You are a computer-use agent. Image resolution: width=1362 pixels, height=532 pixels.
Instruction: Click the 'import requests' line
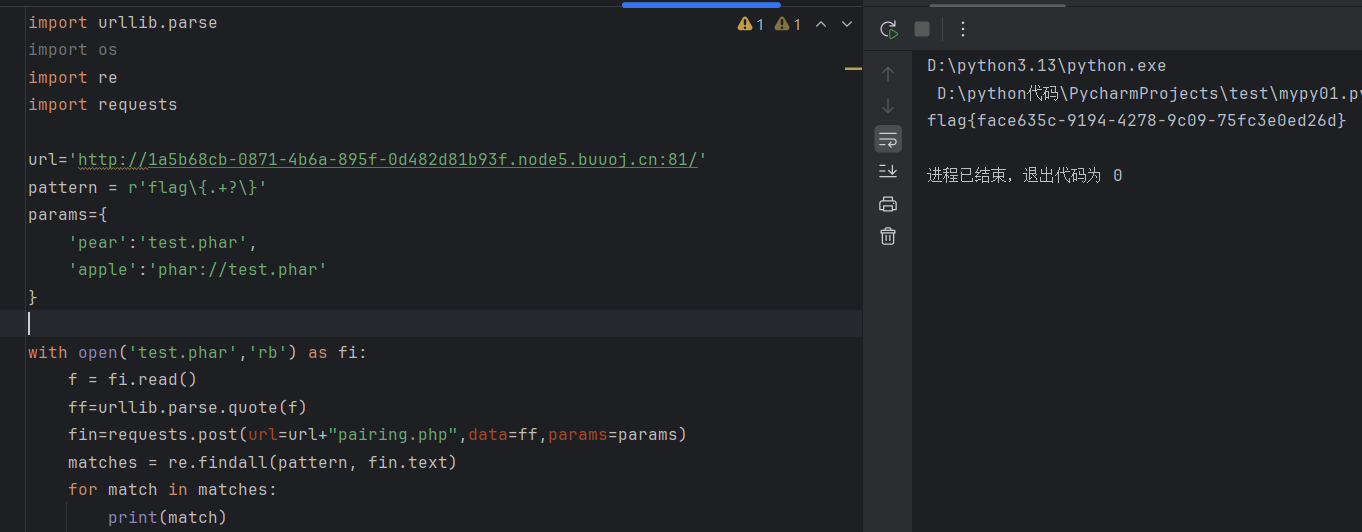tap(102, 105)
